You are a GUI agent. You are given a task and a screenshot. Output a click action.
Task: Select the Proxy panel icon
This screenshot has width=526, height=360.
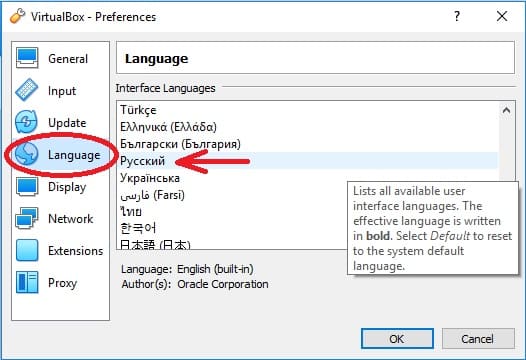(27, 282)
